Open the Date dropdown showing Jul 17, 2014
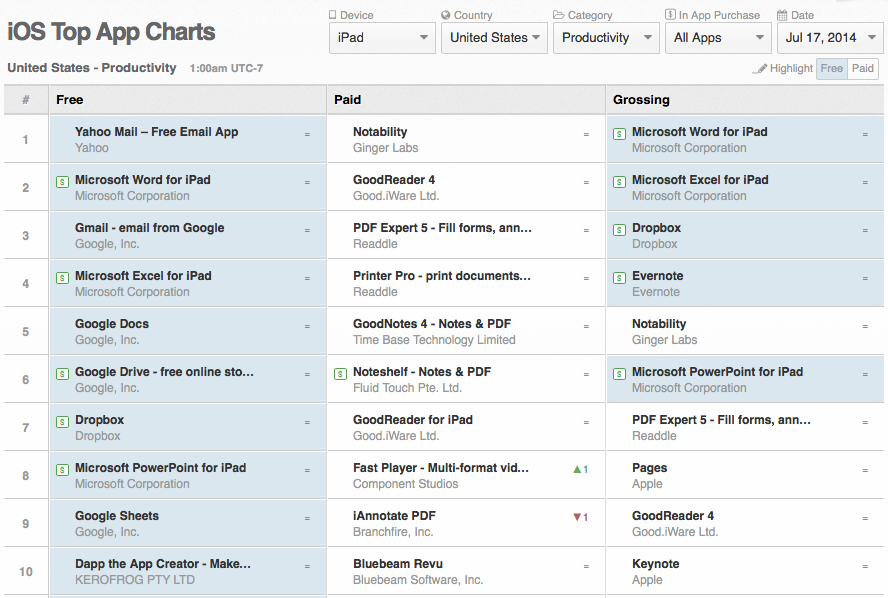This screenshot has width=888, height=598. [x=830, y=38]
